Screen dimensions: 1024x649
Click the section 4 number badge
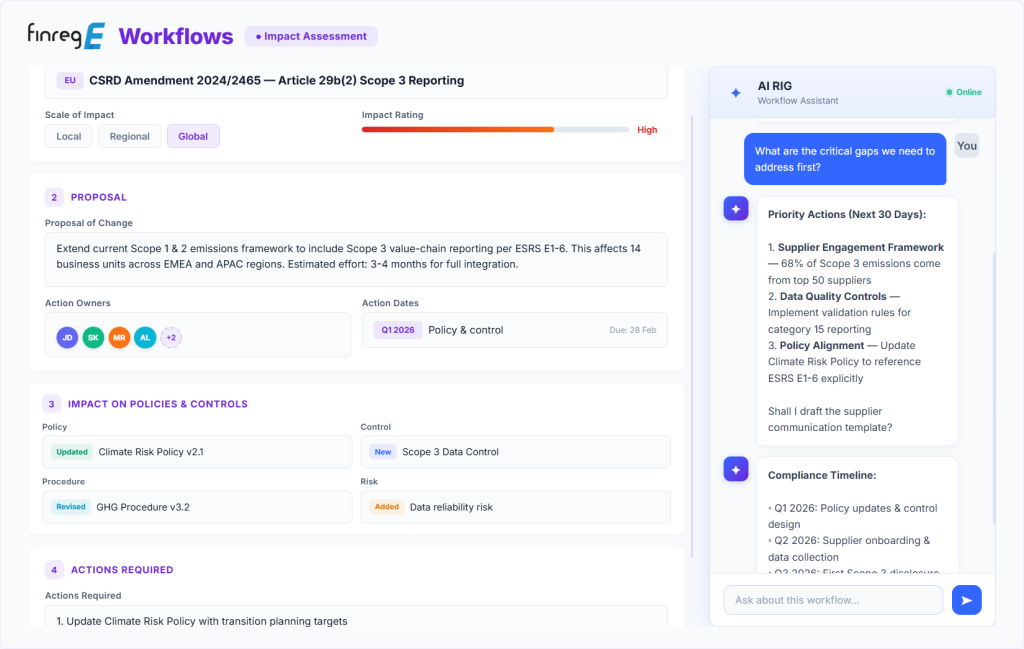tap(54, 570)
